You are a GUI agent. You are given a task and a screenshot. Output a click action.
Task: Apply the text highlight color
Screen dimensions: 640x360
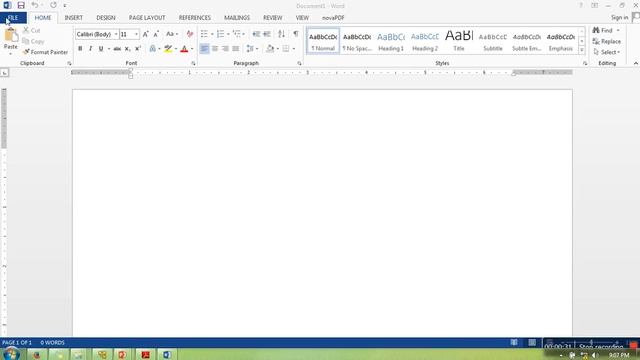point(168,49)
